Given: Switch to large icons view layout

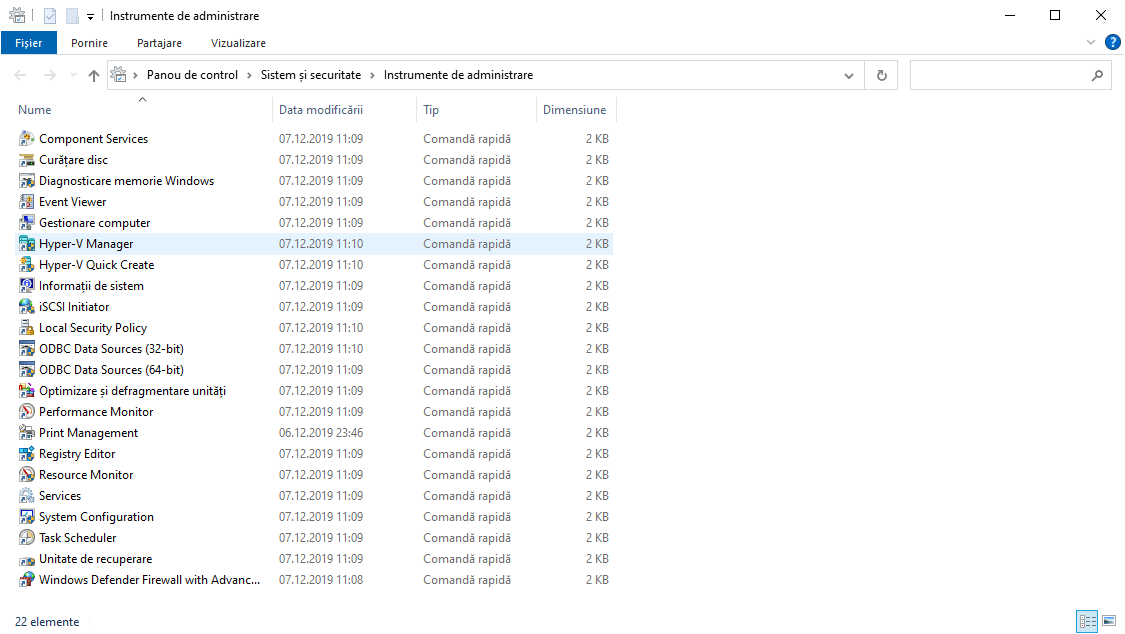Looking at the screenshot, I should click(1108, 622).
